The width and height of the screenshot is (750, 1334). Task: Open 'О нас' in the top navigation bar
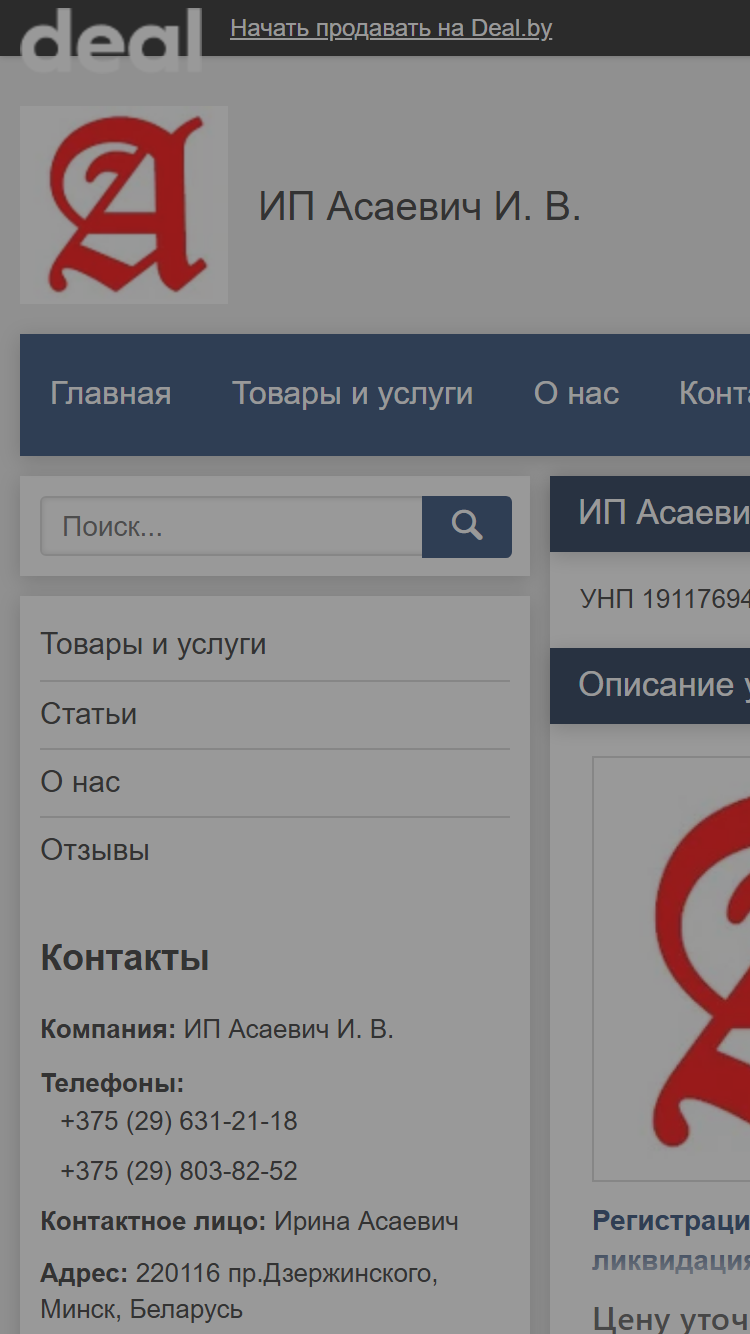pos(576,394)
